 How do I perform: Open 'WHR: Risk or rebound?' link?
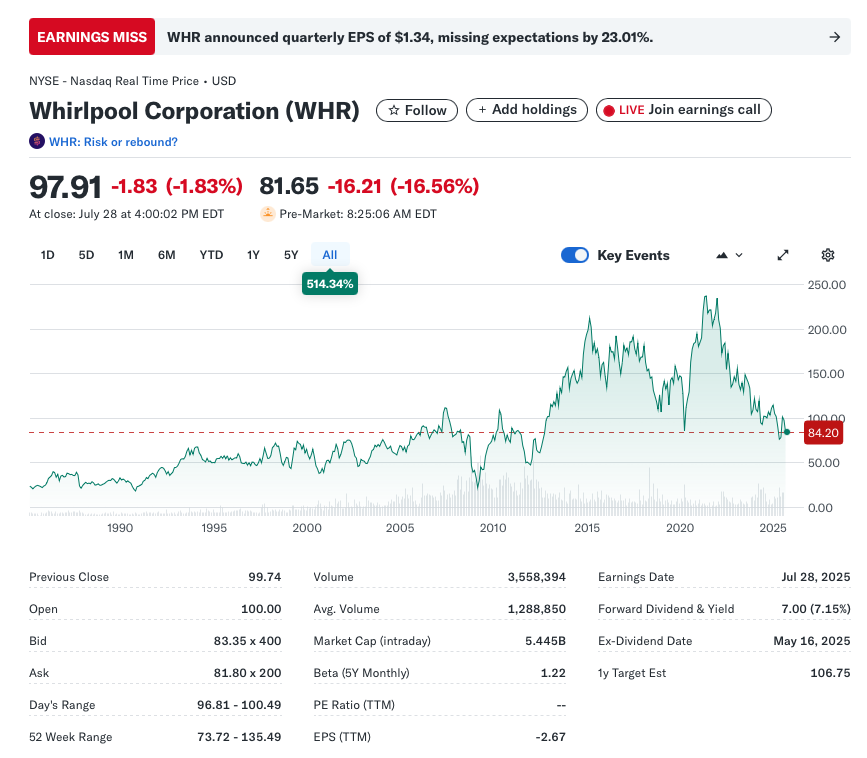click(113, 142)
